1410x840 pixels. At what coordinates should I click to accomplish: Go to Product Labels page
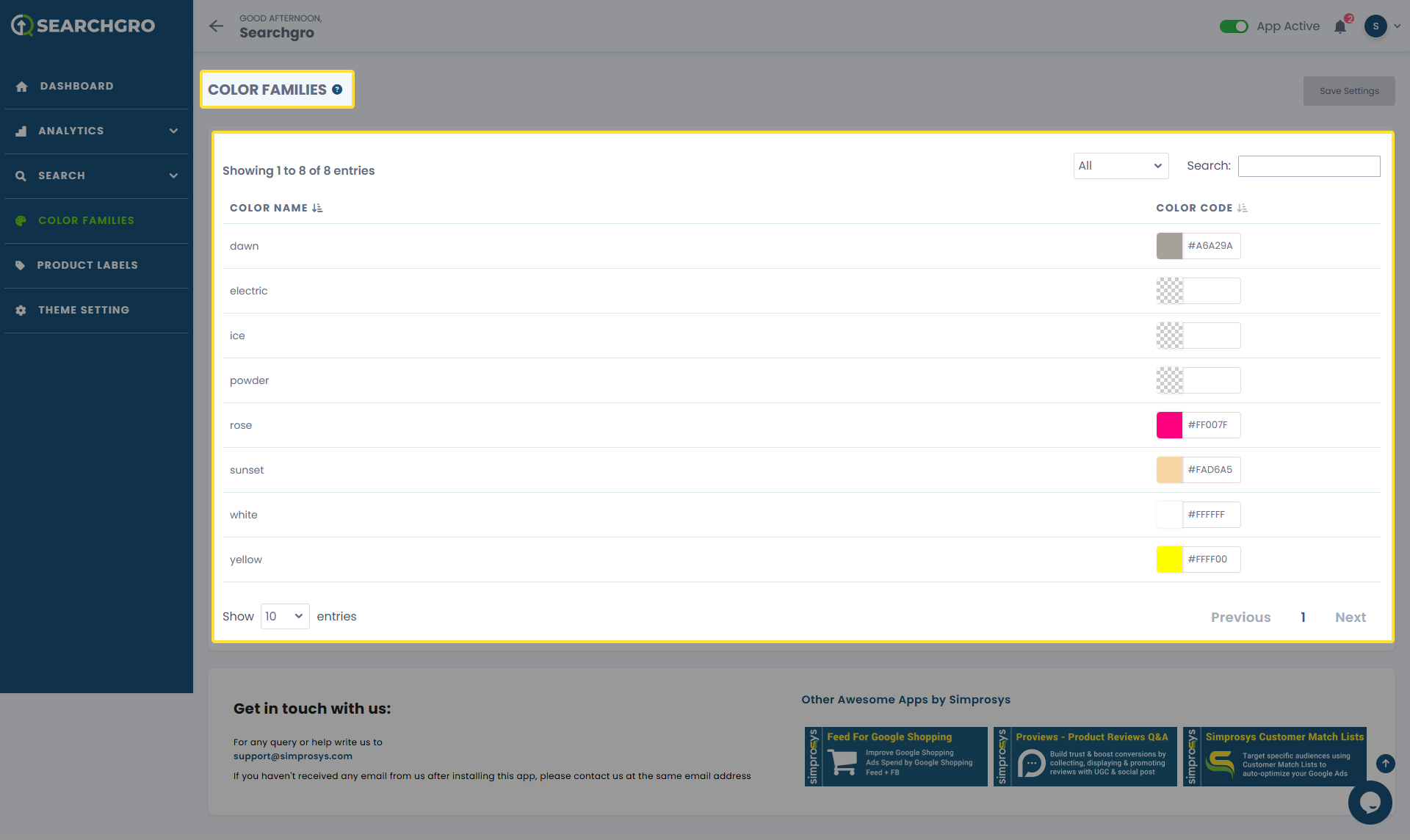[x=87, y=265]
